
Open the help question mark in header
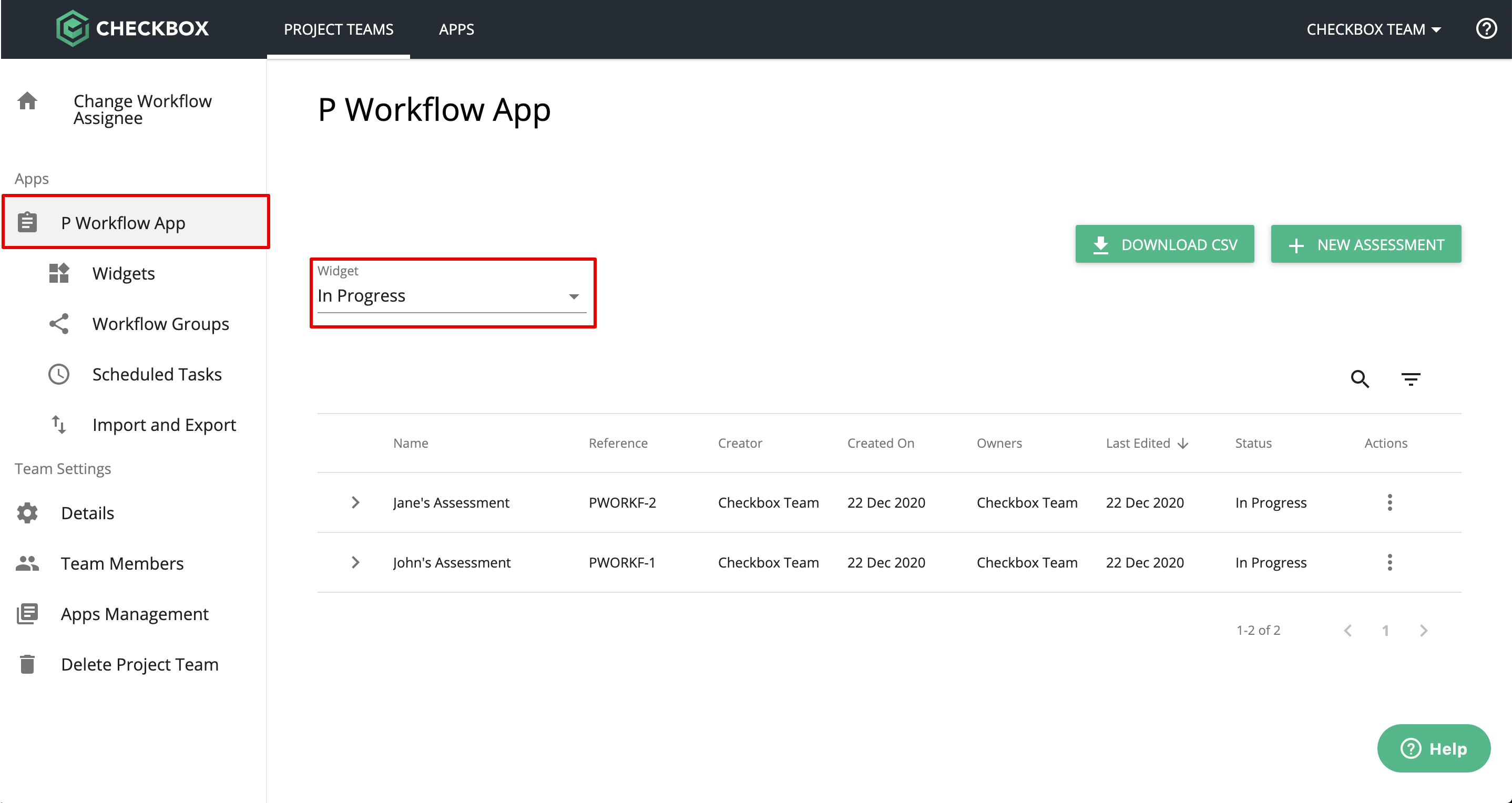(x=1486, y=28)
